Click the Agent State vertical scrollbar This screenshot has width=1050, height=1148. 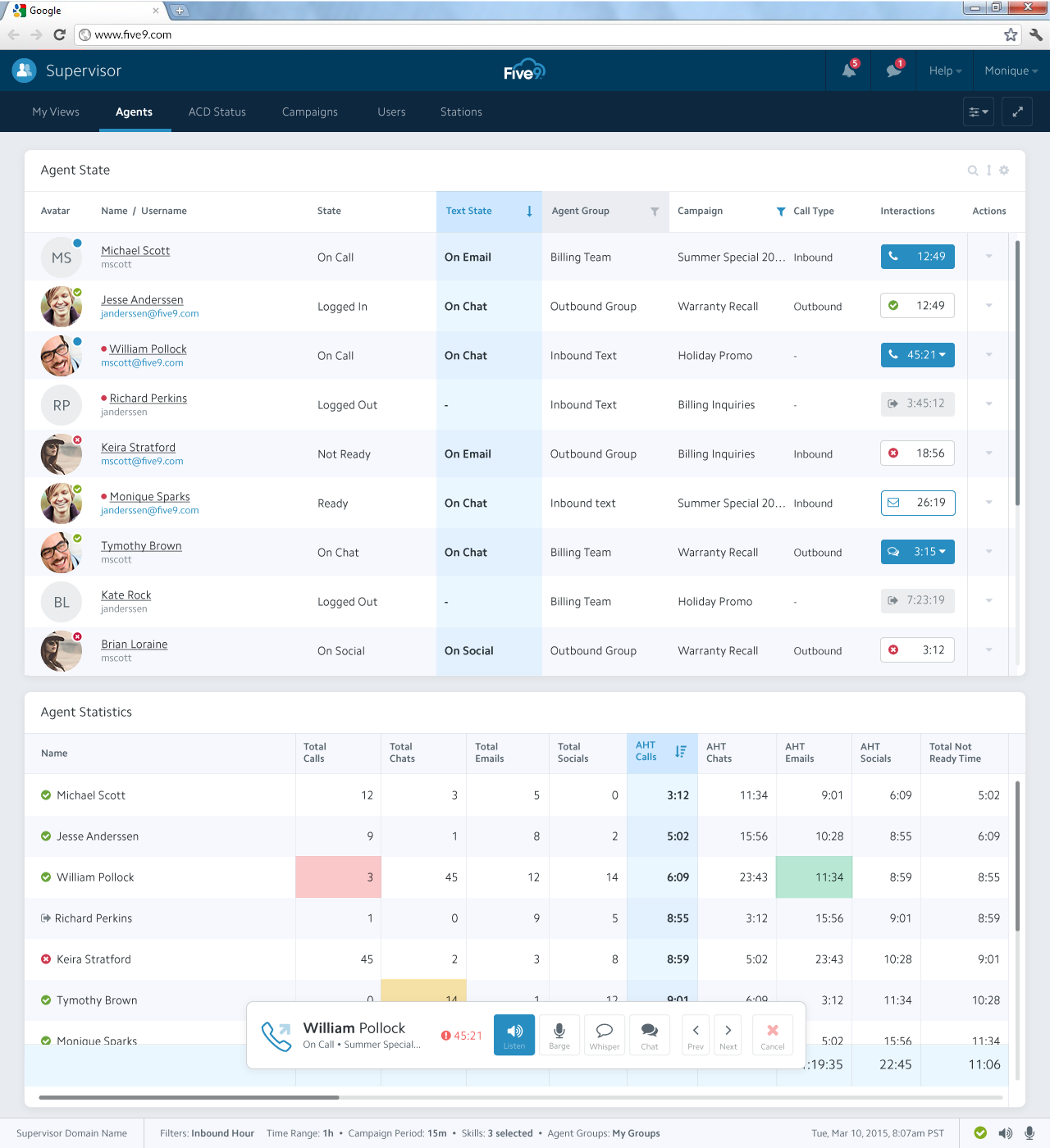(x=1018, y=373)
